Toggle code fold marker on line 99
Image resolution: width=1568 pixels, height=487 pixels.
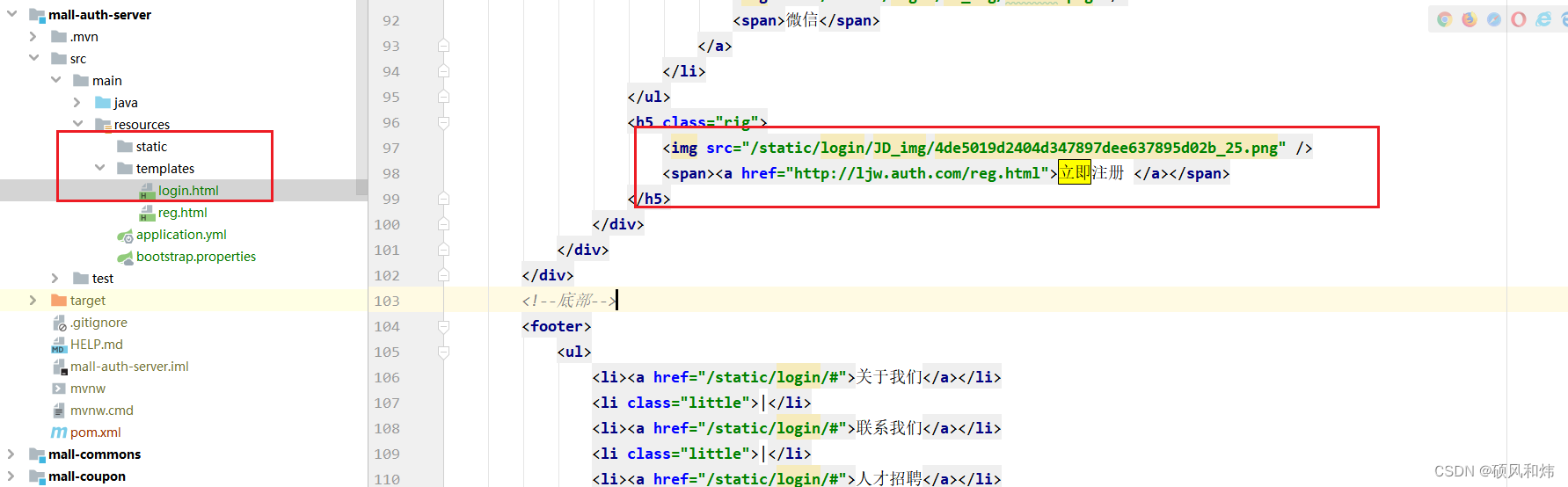coord(444,199)
